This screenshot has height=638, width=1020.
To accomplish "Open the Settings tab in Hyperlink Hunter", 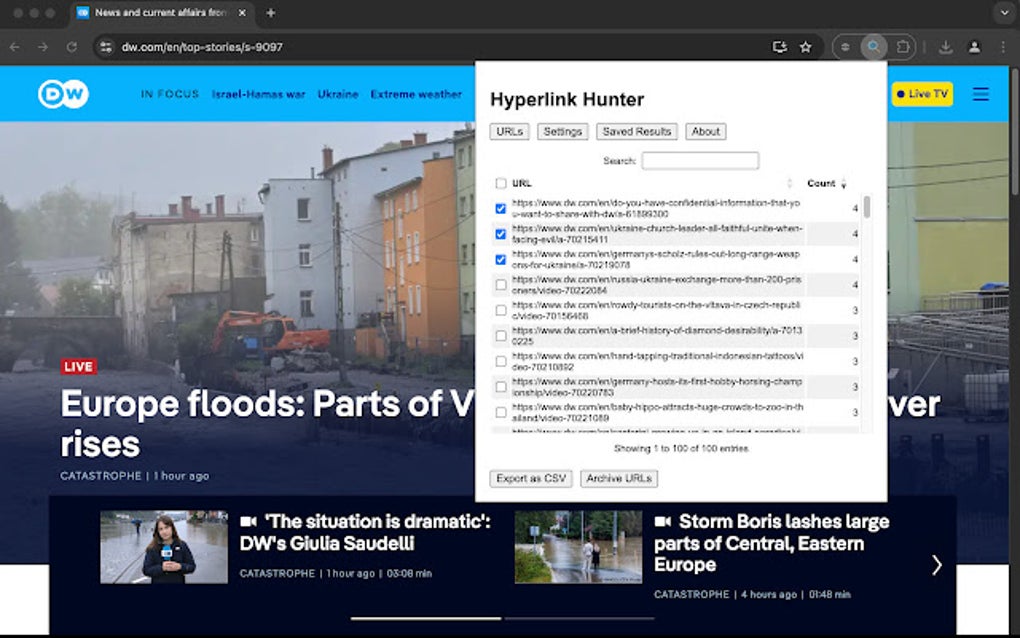I will 562,131.
